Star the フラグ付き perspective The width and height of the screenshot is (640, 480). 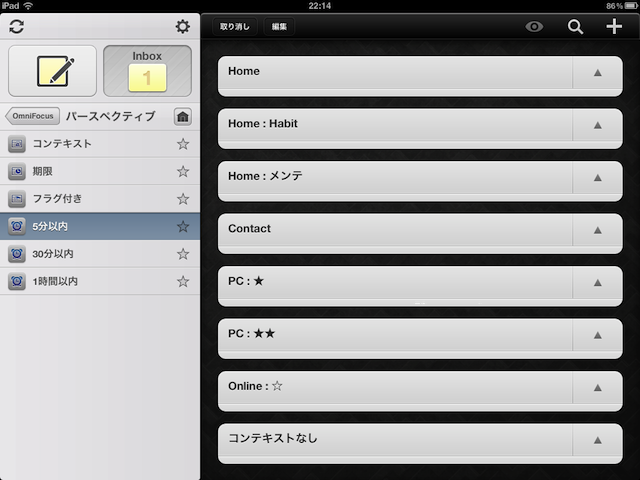pyautogui.click(x=183, y=199)
